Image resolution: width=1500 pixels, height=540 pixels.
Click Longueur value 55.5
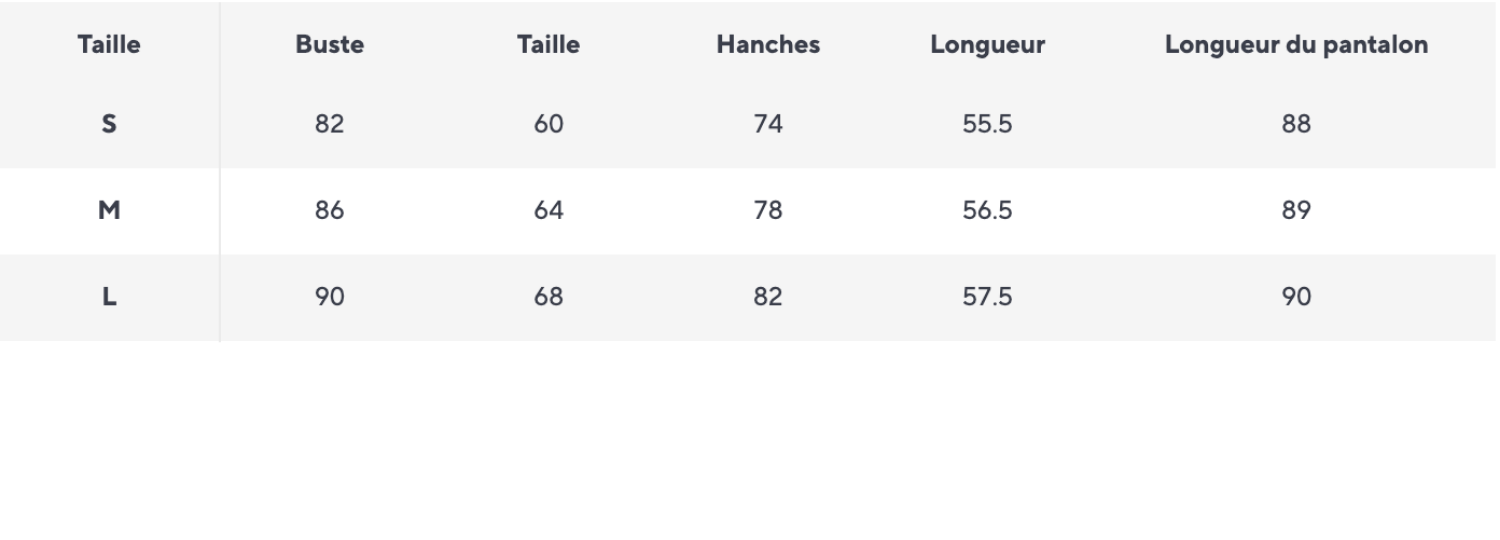coord(987,124)
